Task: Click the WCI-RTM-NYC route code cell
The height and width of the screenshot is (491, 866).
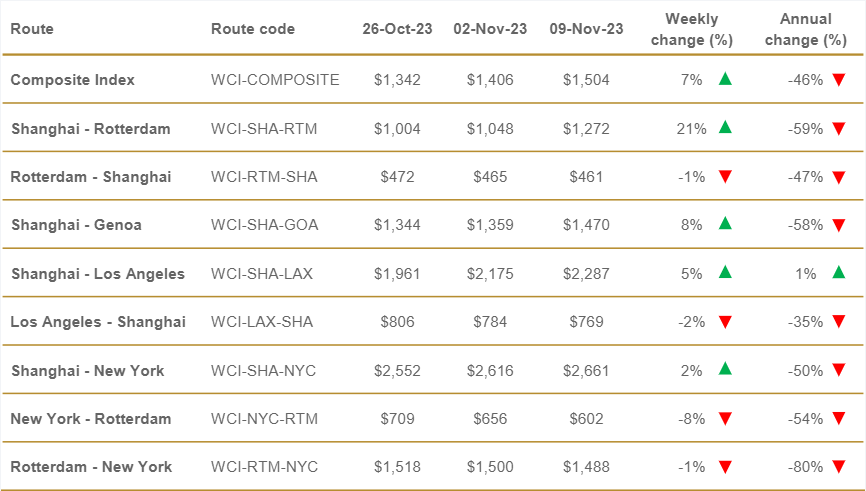Action: coord(264,467)
